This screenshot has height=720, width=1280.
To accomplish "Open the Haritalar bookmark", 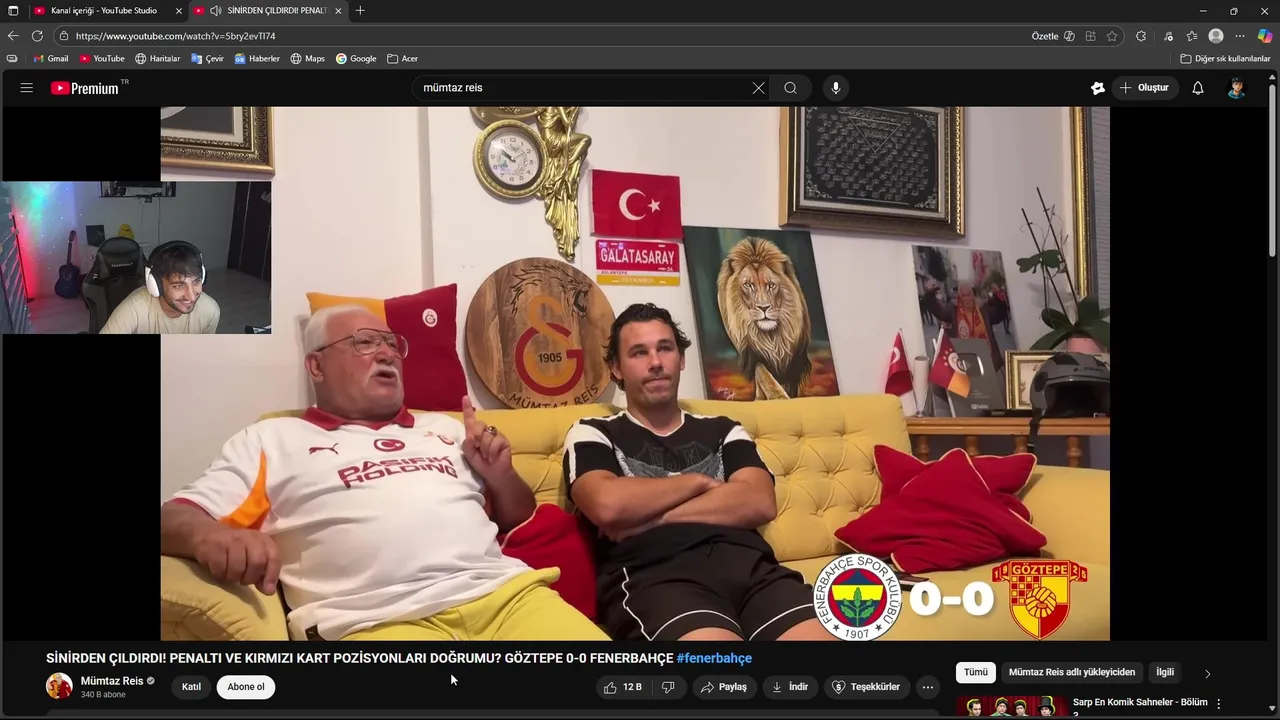I will point(157,58).
